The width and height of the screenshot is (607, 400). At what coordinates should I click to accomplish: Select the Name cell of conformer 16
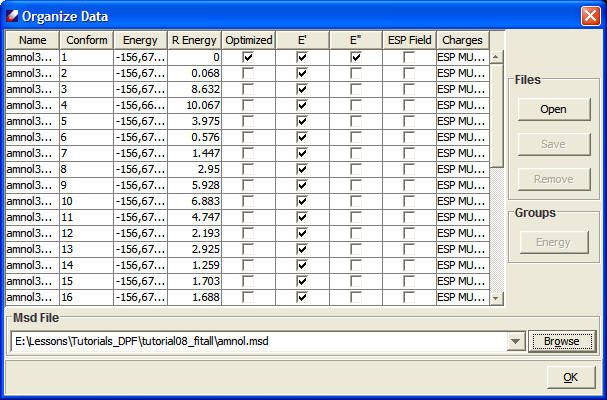pos(32,297)
